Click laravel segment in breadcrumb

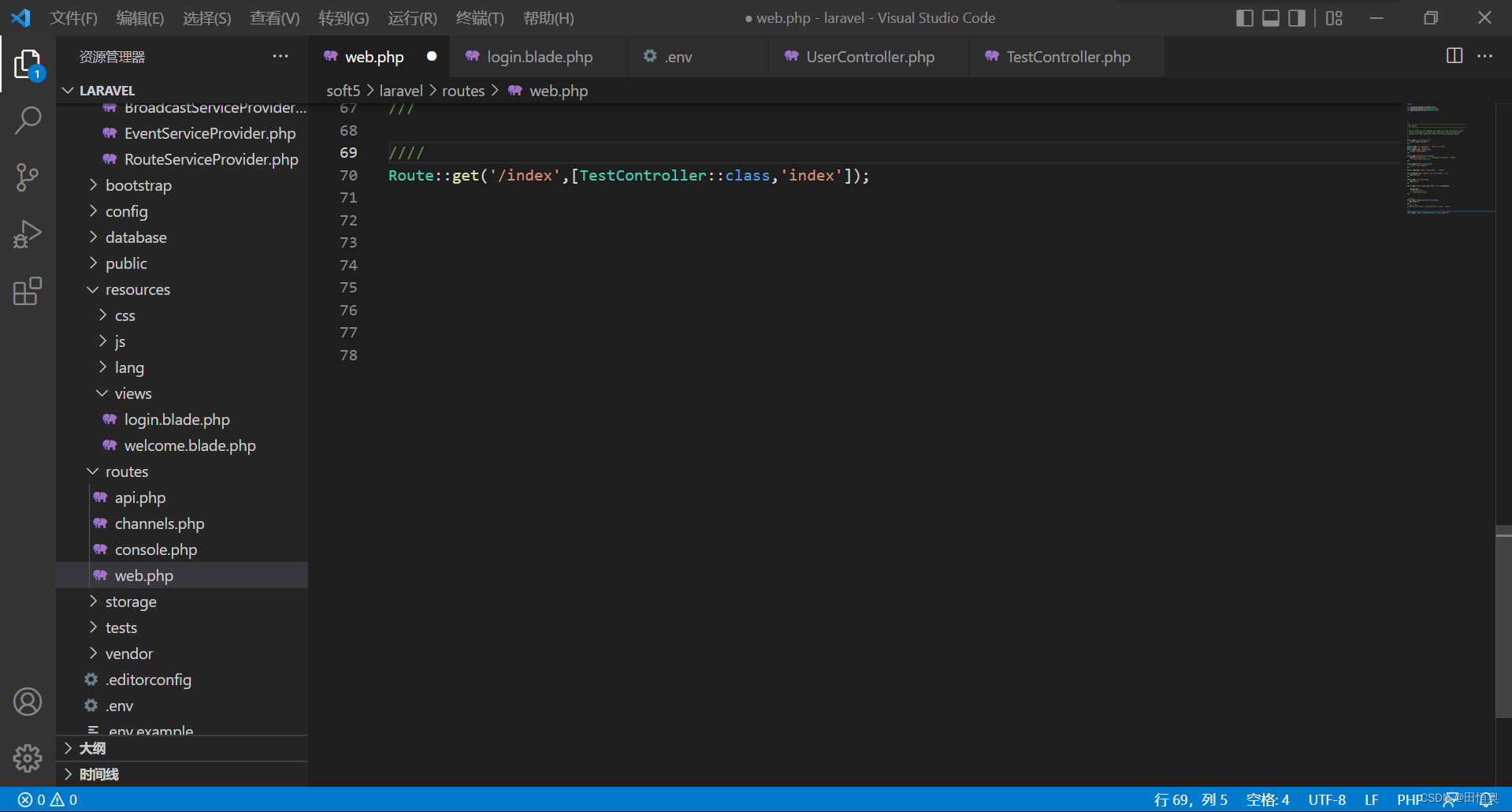(x=401, y=91)
